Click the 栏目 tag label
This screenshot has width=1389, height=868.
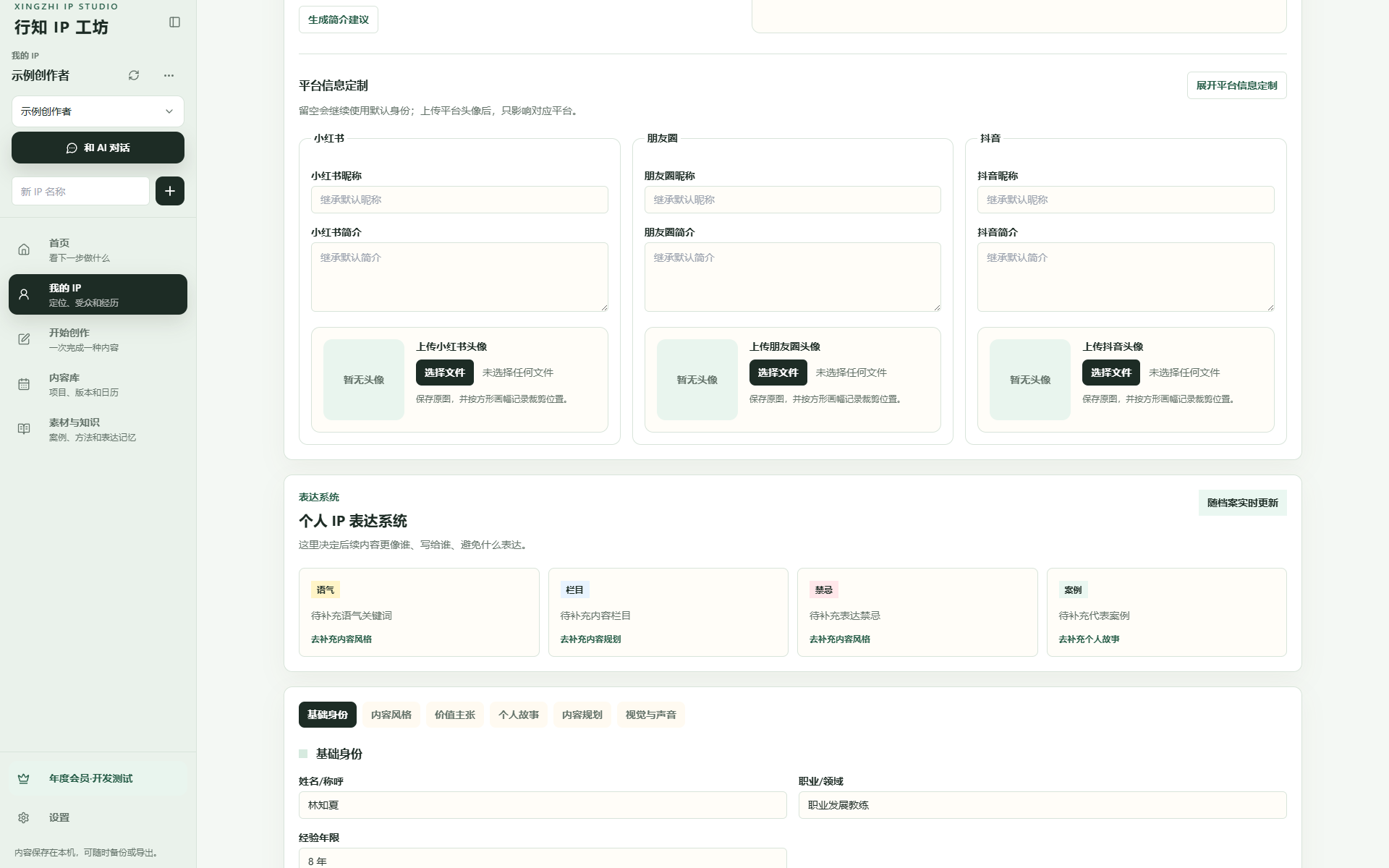(574, 590)
